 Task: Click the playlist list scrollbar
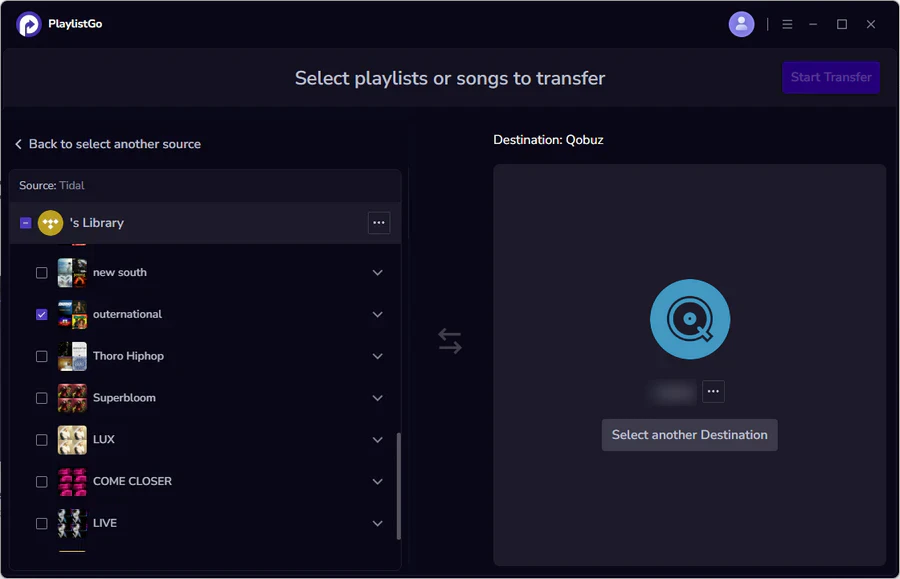point(398,486)
